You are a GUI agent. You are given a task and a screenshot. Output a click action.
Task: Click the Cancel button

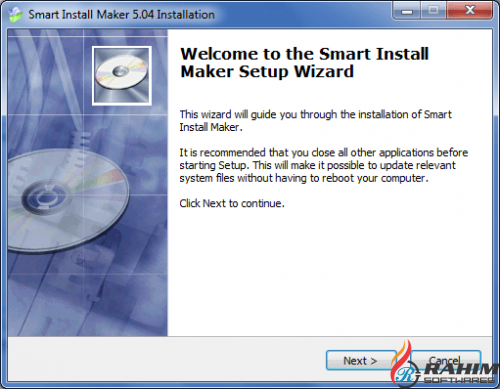pos(446,360)
